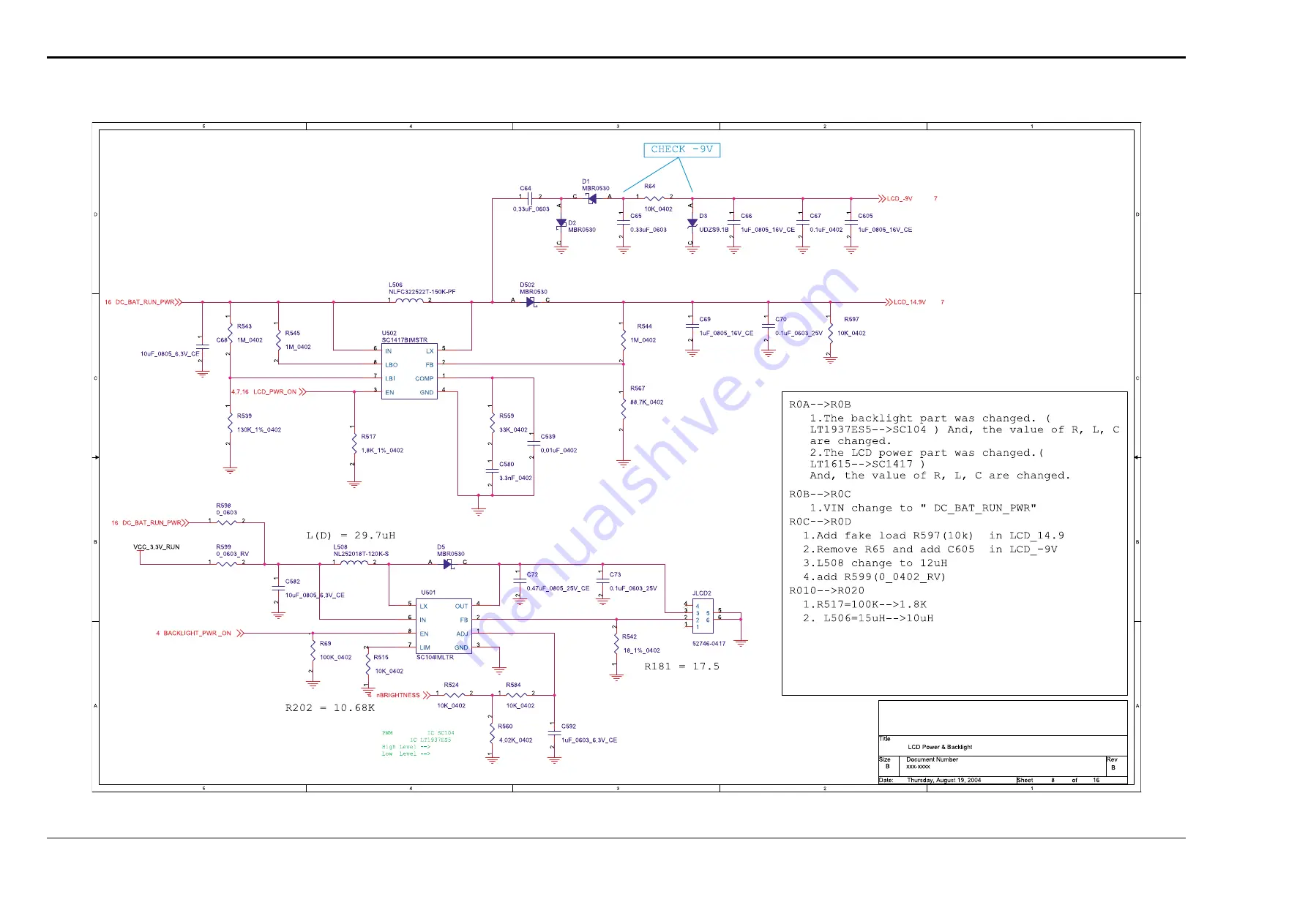Screen dimensions: 1308x924
Task: Select the 18_1%_0402 value of R542
Action: tap(642, 650)
